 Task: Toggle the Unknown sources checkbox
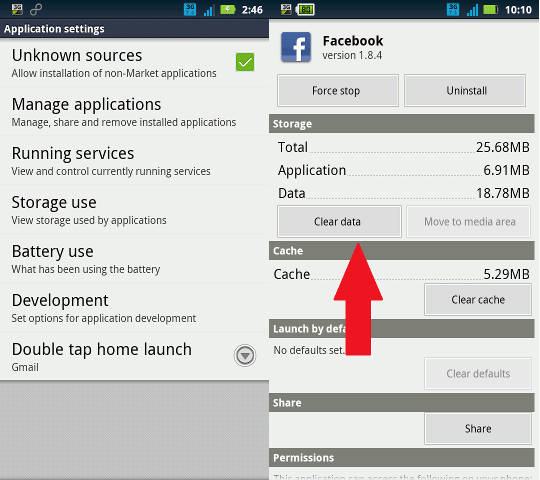[x=245, y=62]
